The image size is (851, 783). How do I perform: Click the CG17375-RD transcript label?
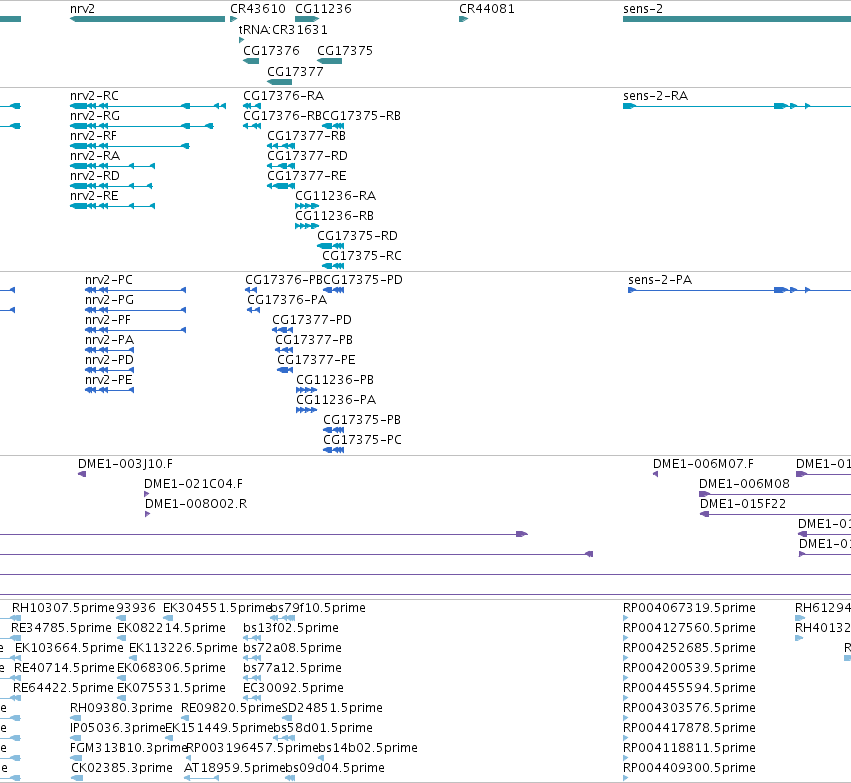pos(358,236)
